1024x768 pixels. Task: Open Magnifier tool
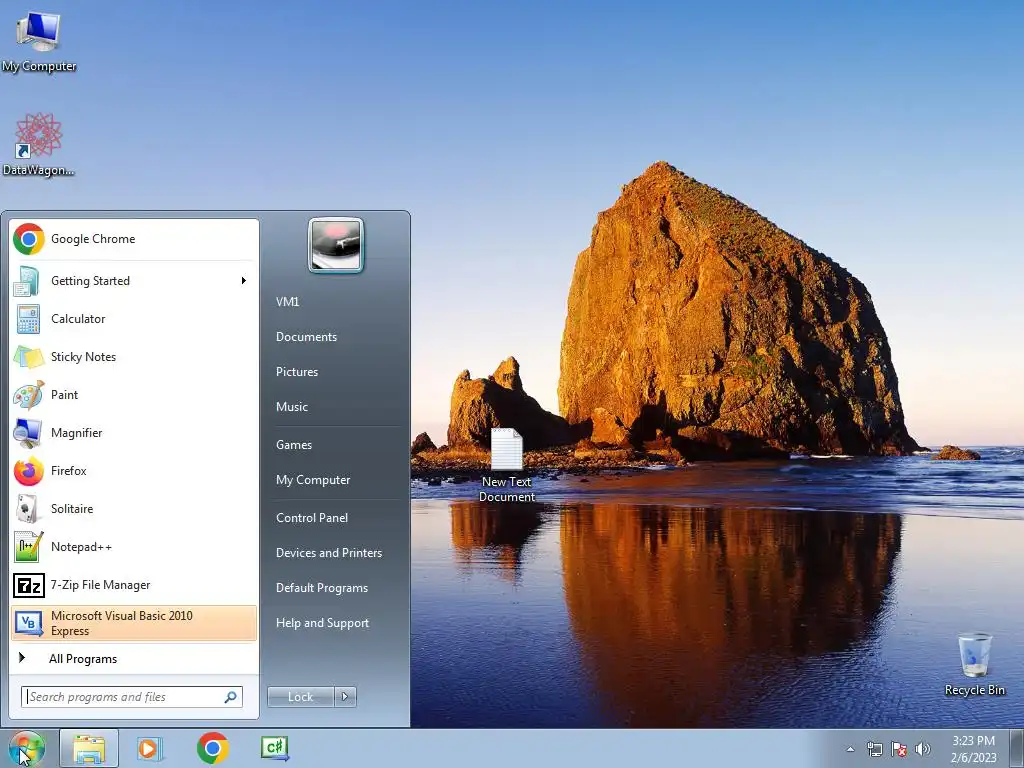coord(134,432)
